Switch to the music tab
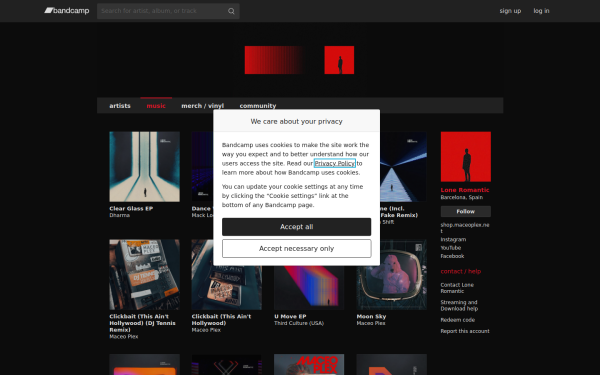The image size is (600, 375). pyautogui.click(x=156, y=106)
